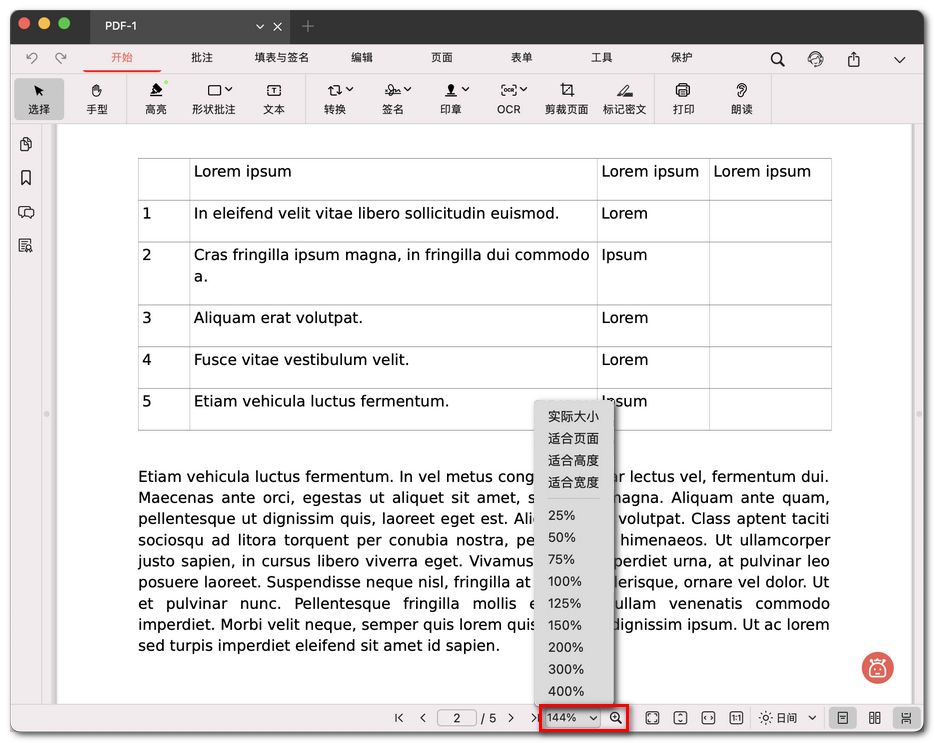
Task: Enable continuous scrolling view mode
Action: click(906, 718)
